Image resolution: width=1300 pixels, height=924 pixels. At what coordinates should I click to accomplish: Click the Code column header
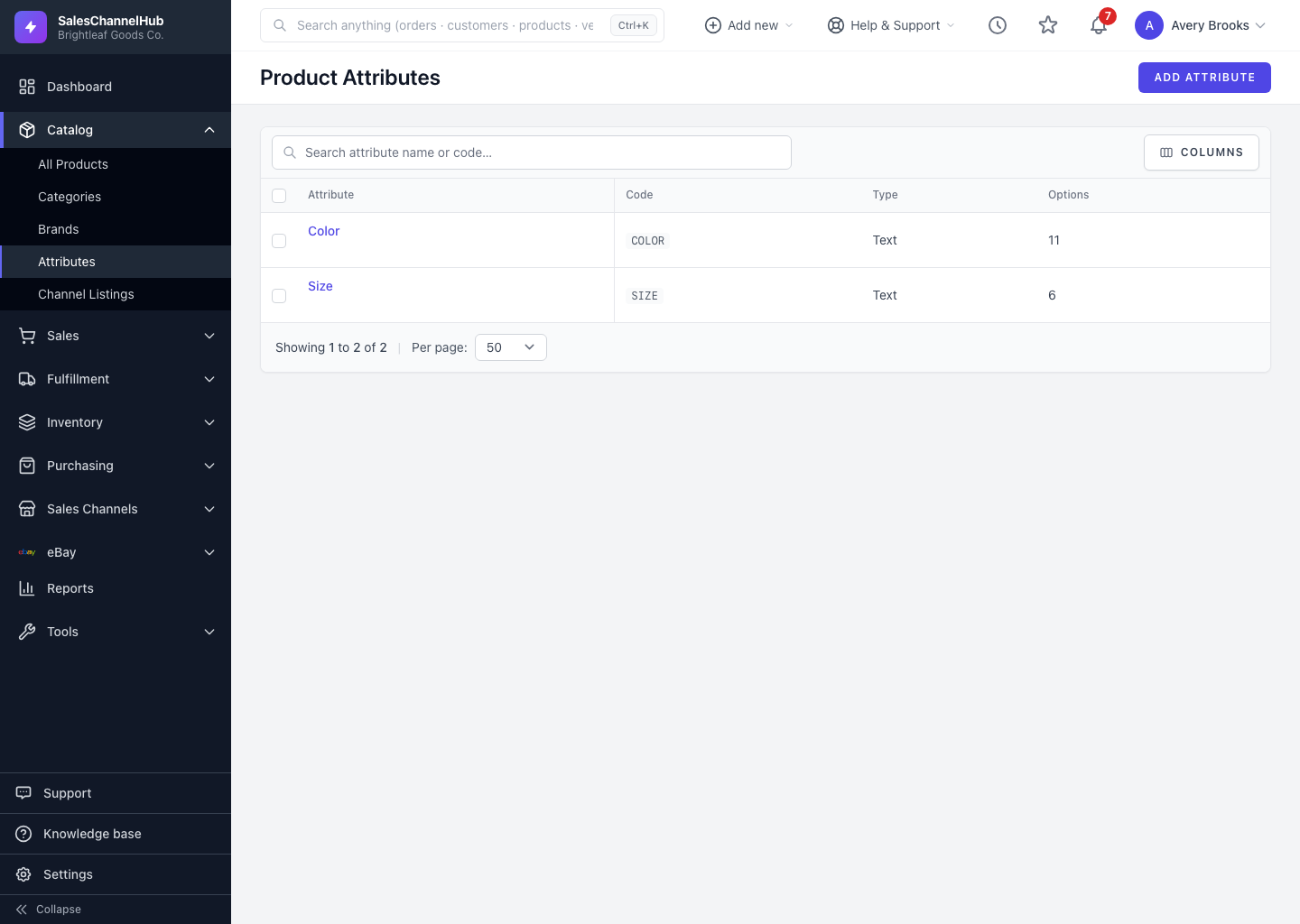pyautogui.click(x=639, y=195)
